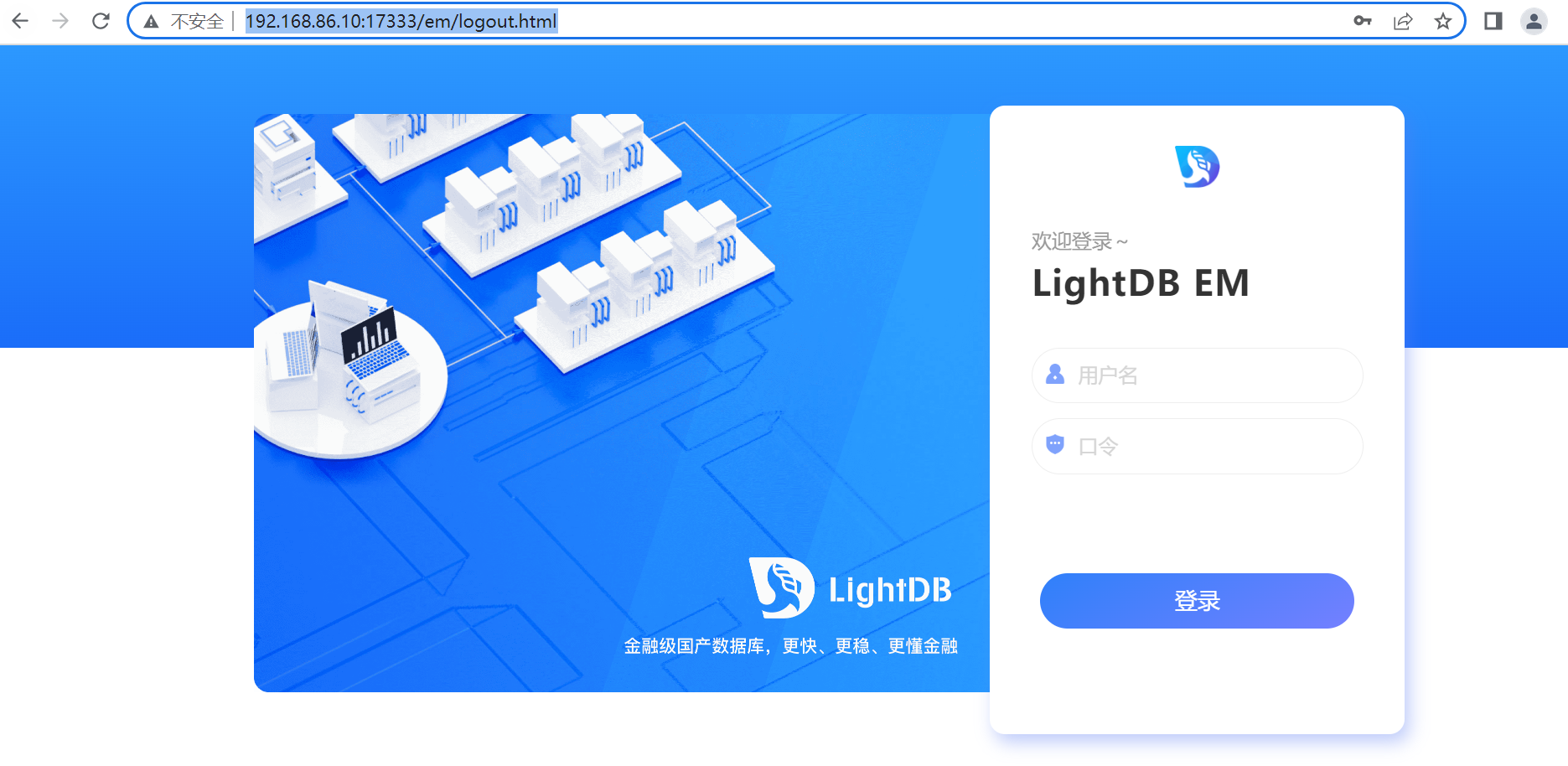Open the browser profile menu
Screen dimensions: 1568x766
pos(1534,21)
